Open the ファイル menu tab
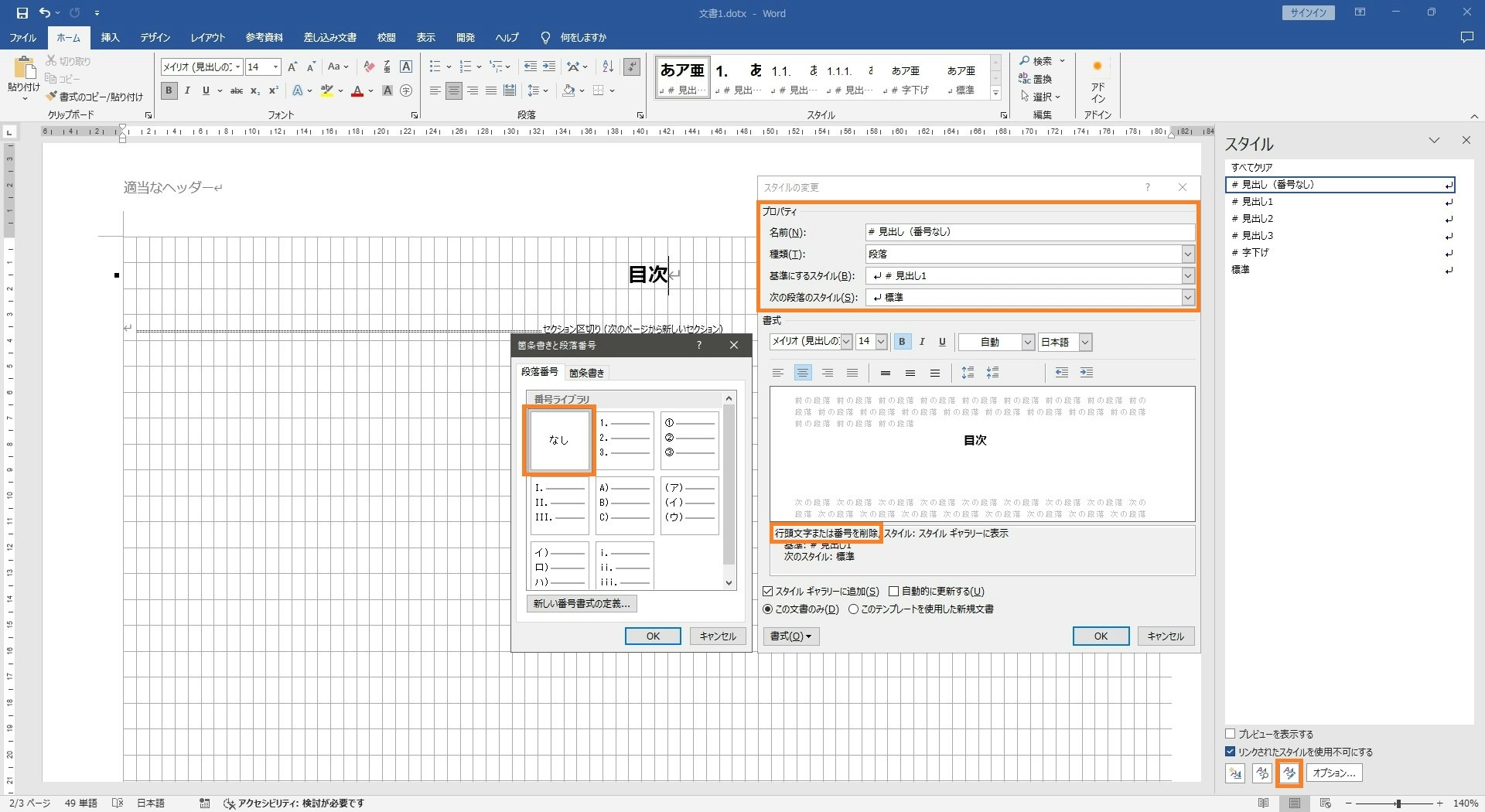This screenshot has height=812, width=1485. (22, 37)
